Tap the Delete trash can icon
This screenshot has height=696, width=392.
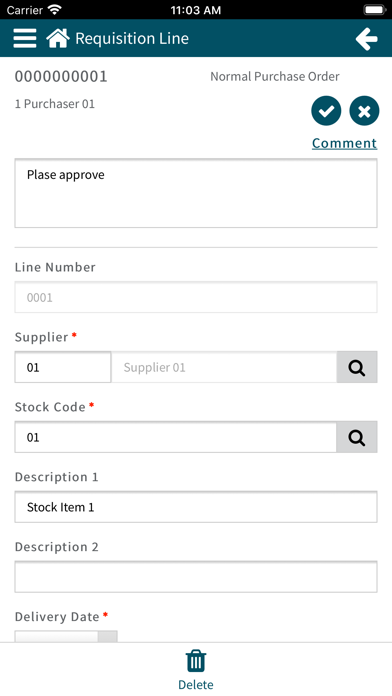[x=196, y=661]
